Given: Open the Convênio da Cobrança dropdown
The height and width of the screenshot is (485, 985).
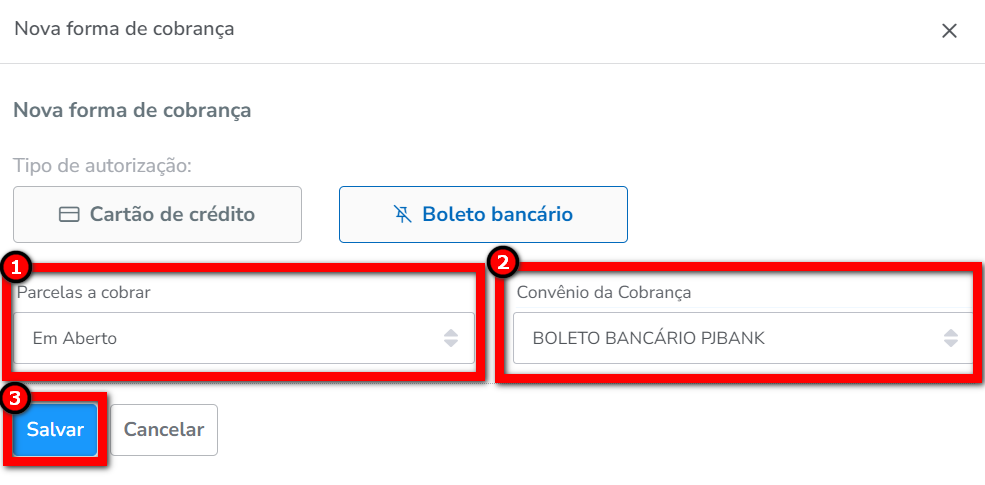Looking at the screenshot, I should point(742,338).
